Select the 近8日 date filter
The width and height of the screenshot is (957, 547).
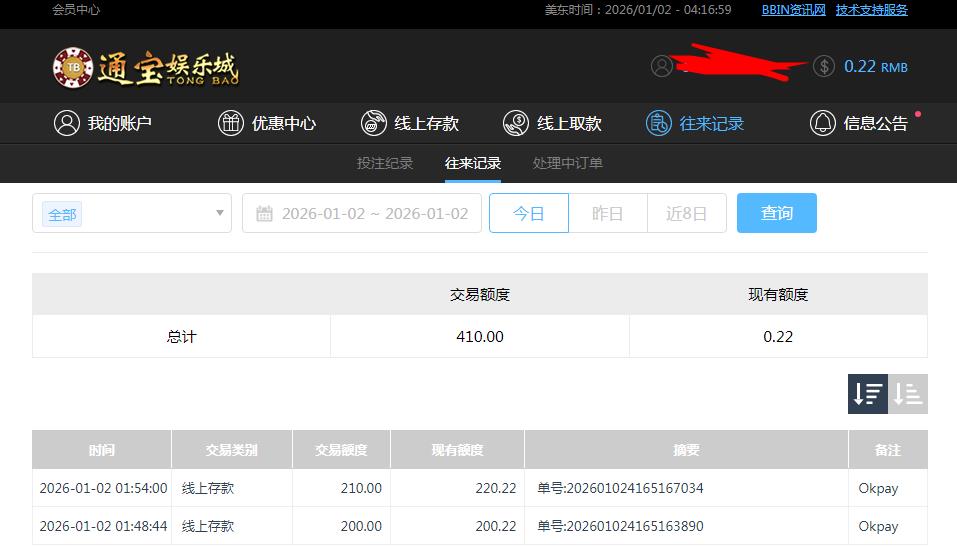[x=687, y=213]
